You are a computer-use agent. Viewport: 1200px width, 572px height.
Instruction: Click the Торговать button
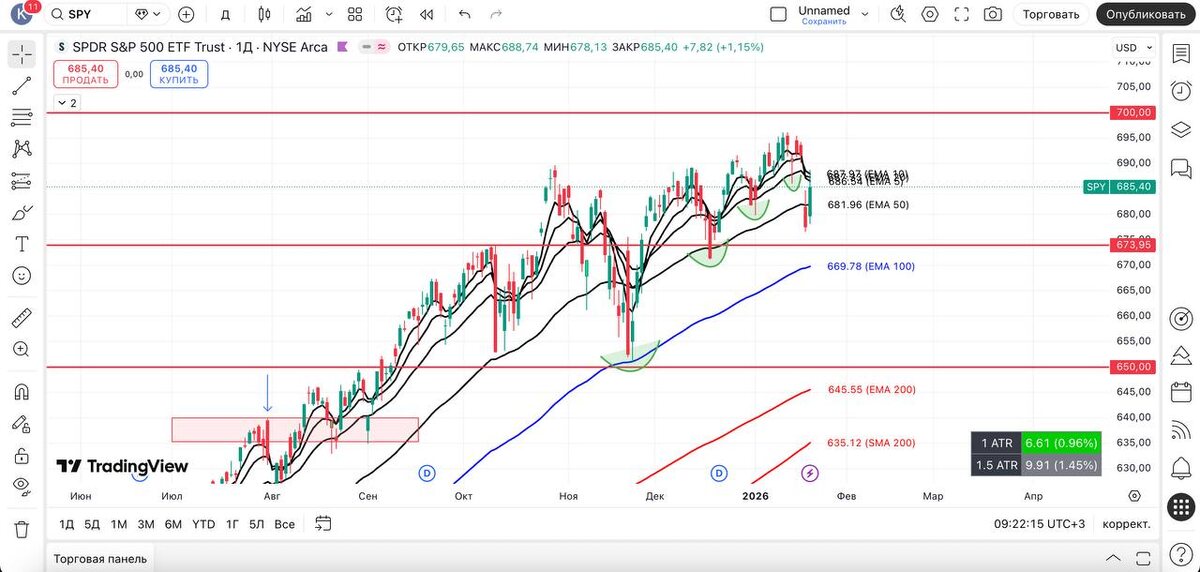click(x=1051, y=14)
